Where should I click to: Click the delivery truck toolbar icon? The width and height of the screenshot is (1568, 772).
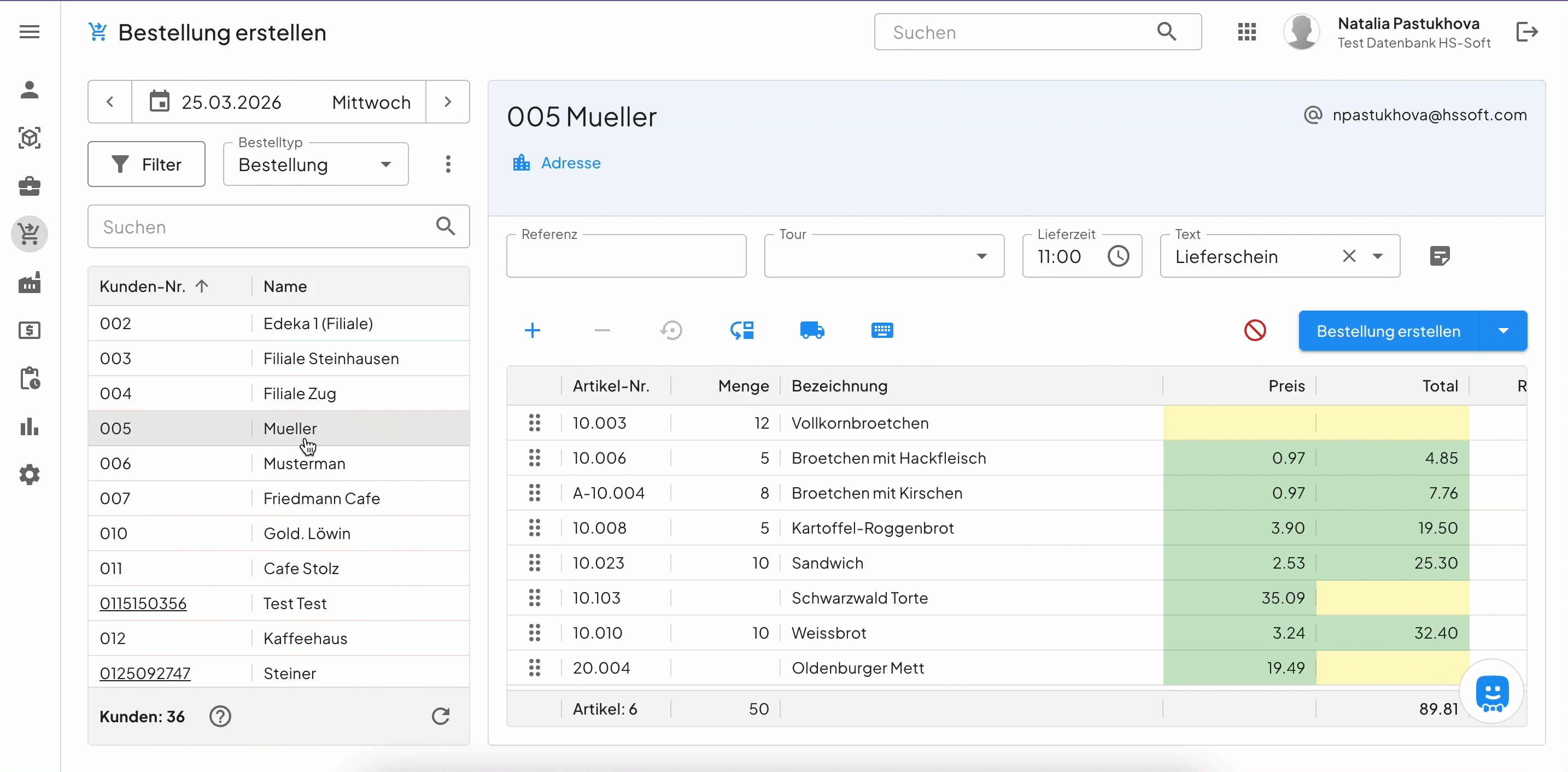(x=811, y=331)
